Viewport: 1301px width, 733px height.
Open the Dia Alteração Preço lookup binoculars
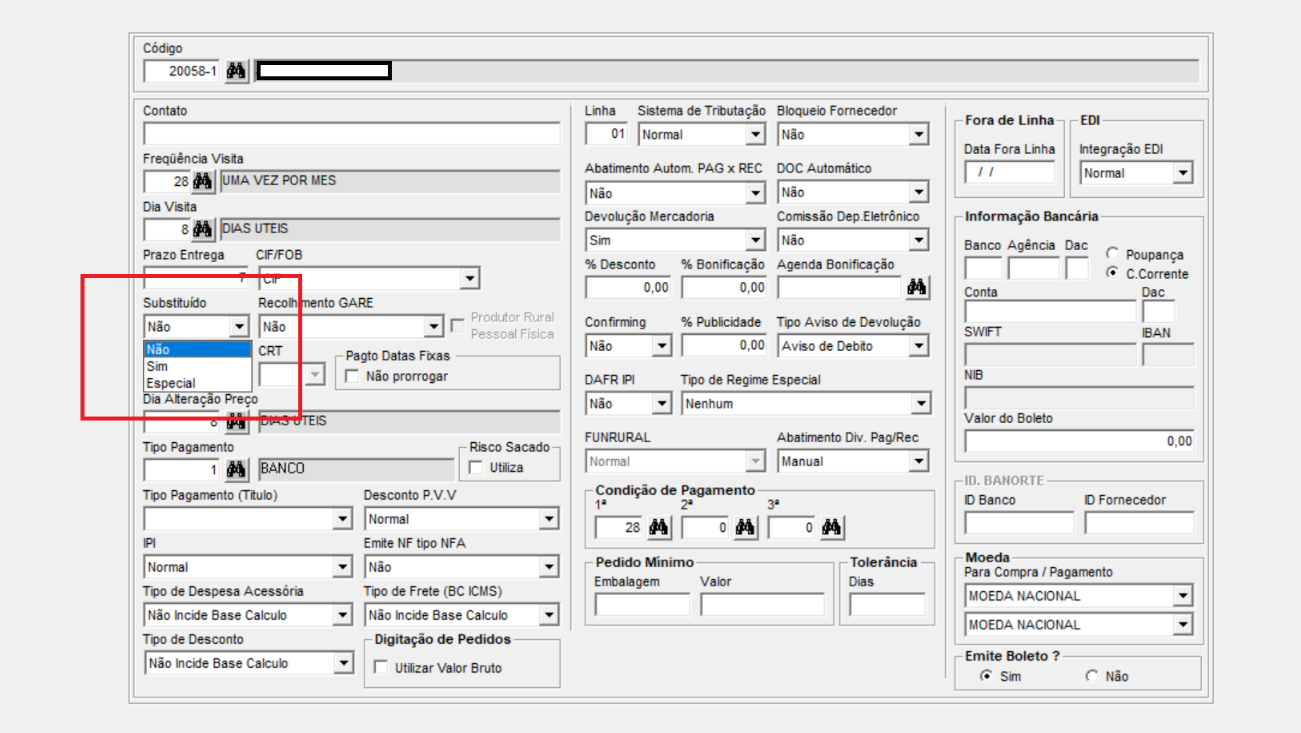237,421
